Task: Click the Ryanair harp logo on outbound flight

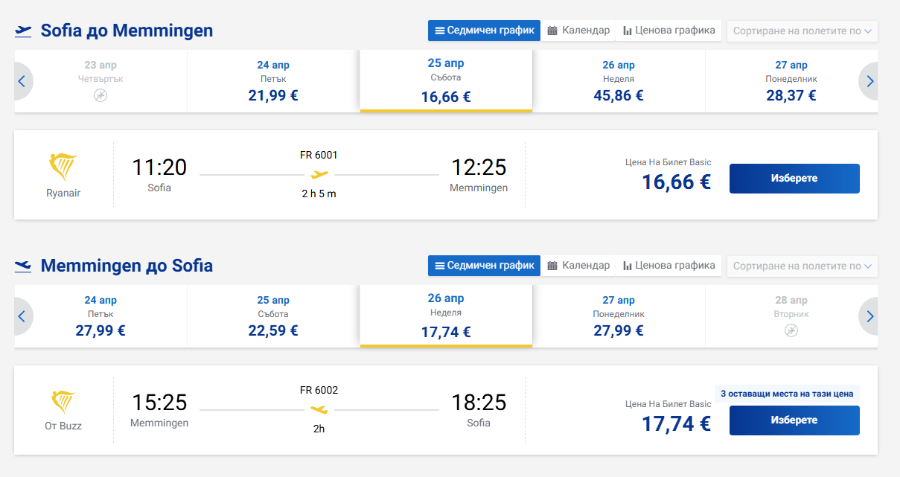Action: 63,167
